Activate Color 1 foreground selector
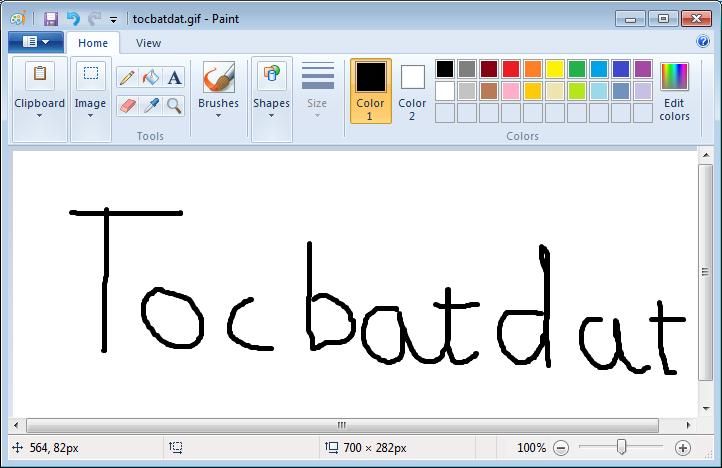The image size is (722, 468). click(370, 90)
